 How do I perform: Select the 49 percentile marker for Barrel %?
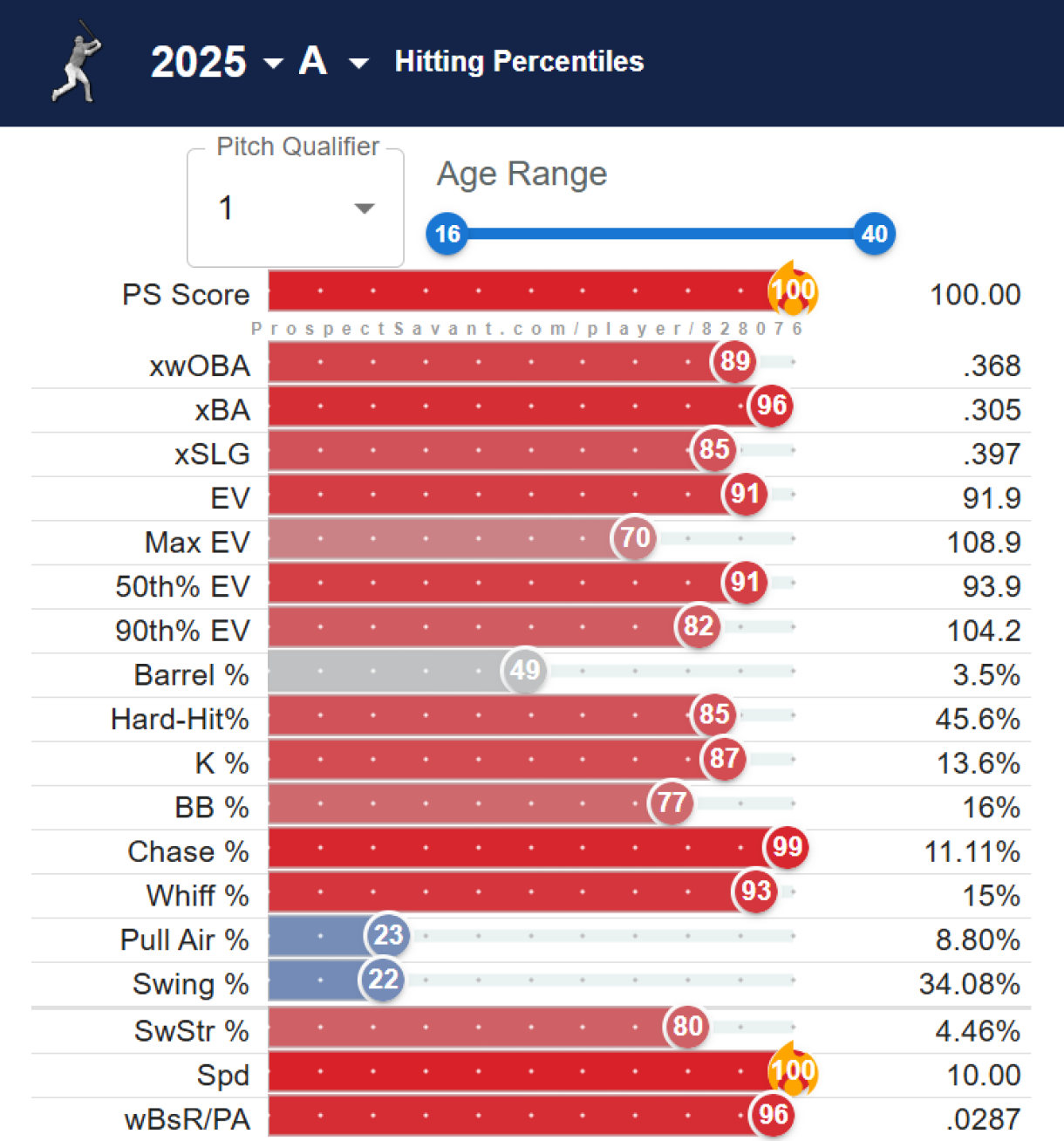523,671
